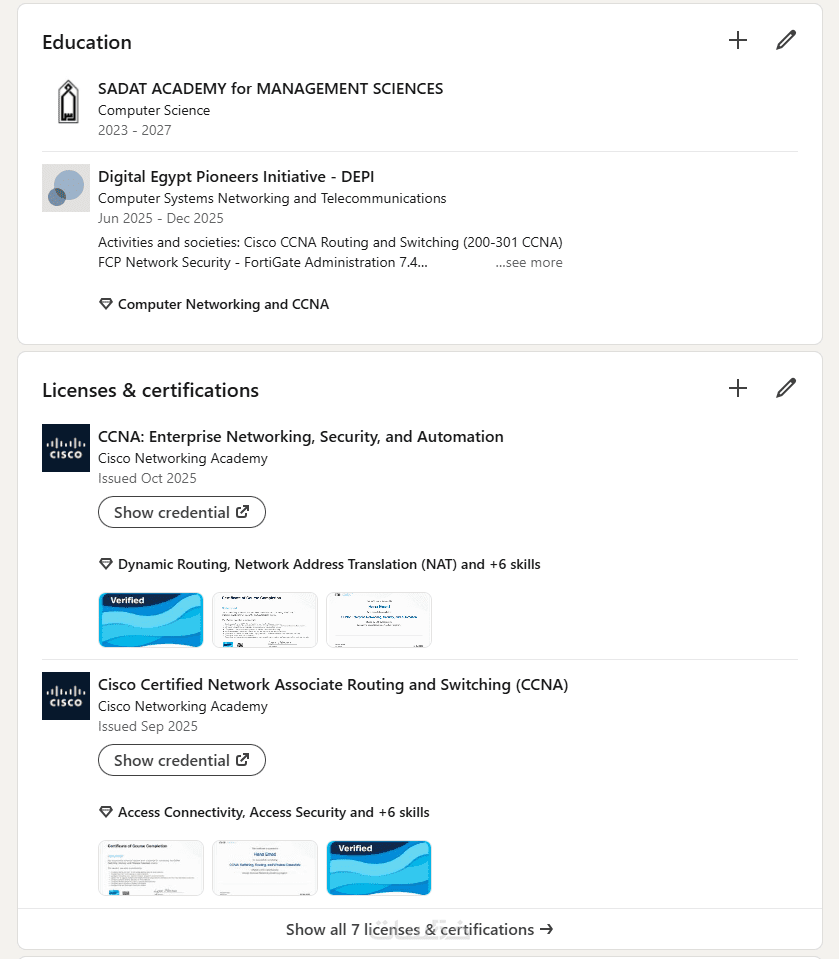Viewport: 839px width, 959px height.
Task: Click the Cisco logo beside Cisco Certified Network Associate
Action: point(66,695)
